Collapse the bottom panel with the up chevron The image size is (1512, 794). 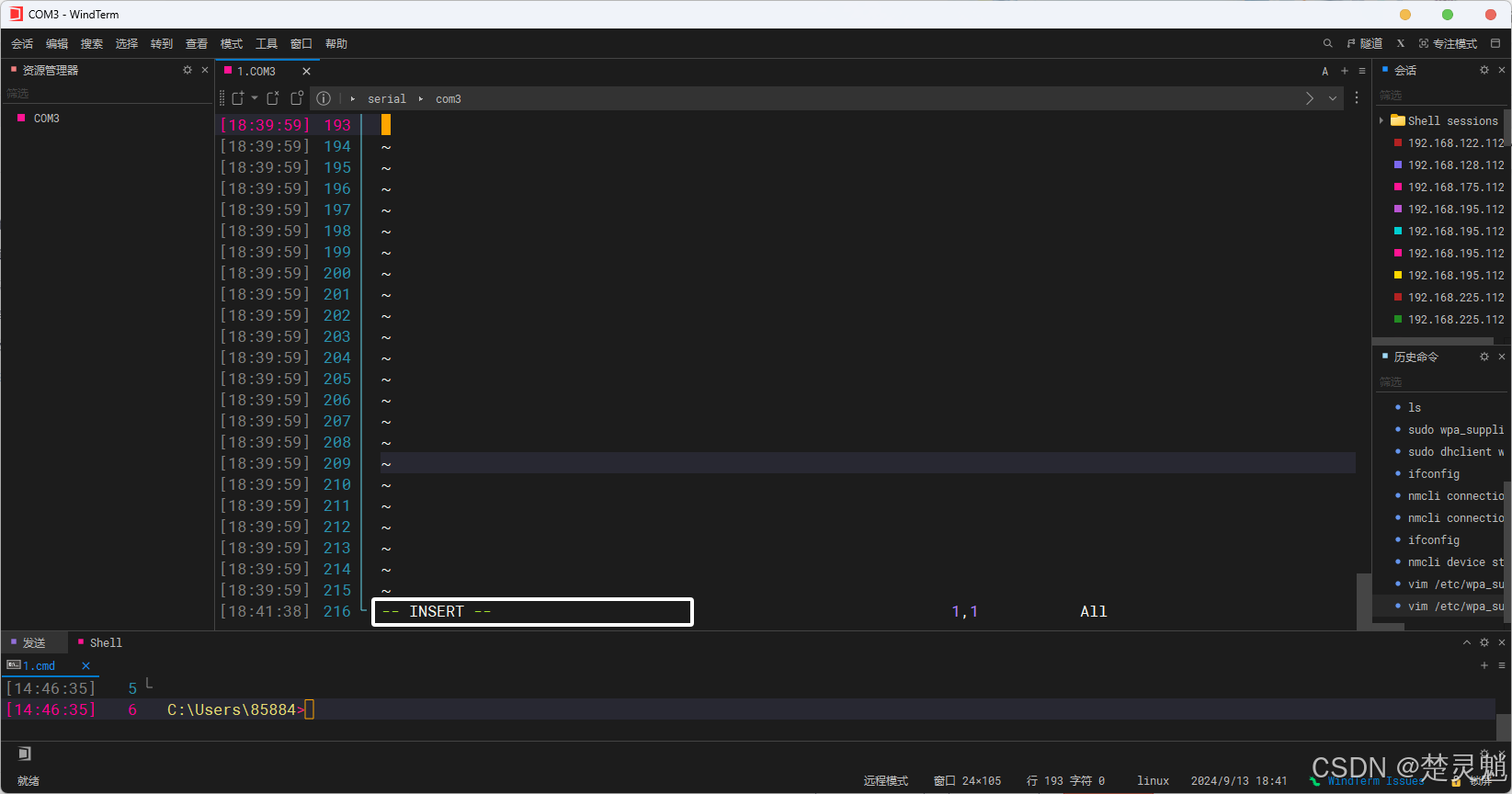coord(1467,642)
